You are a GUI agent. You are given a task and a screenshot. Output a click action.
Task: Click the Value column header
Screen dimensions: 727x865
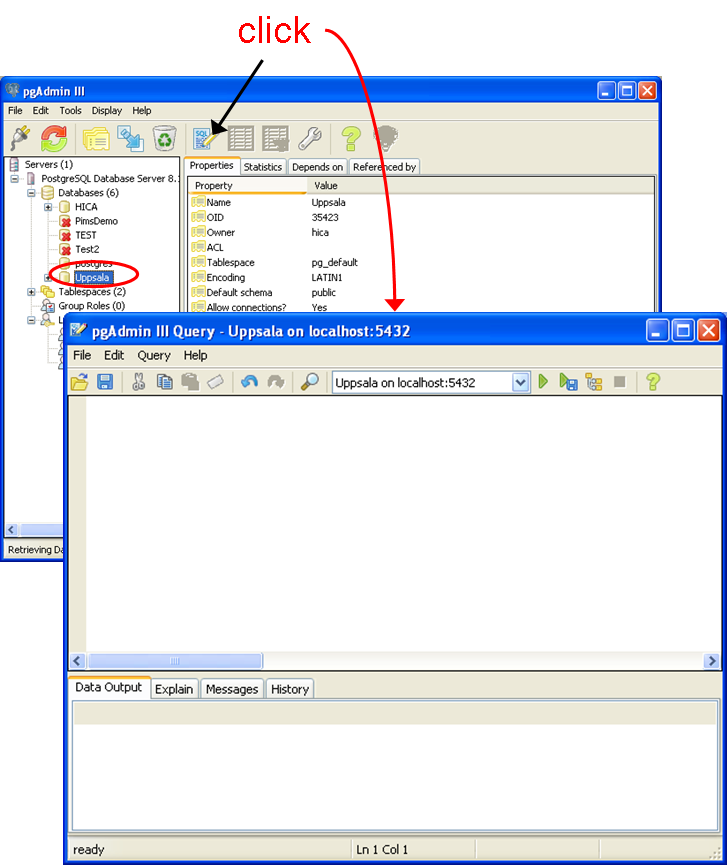coord(480,186)
